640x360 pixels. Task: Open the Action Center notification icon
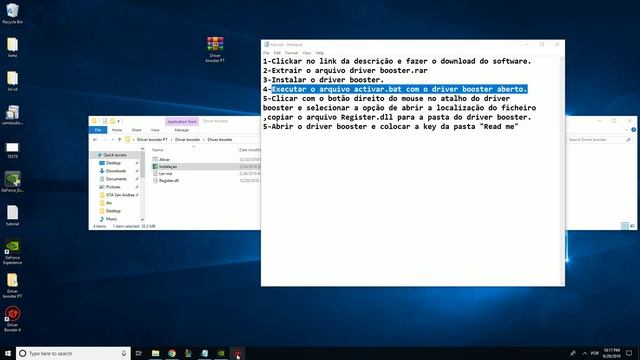coord(629,353)
